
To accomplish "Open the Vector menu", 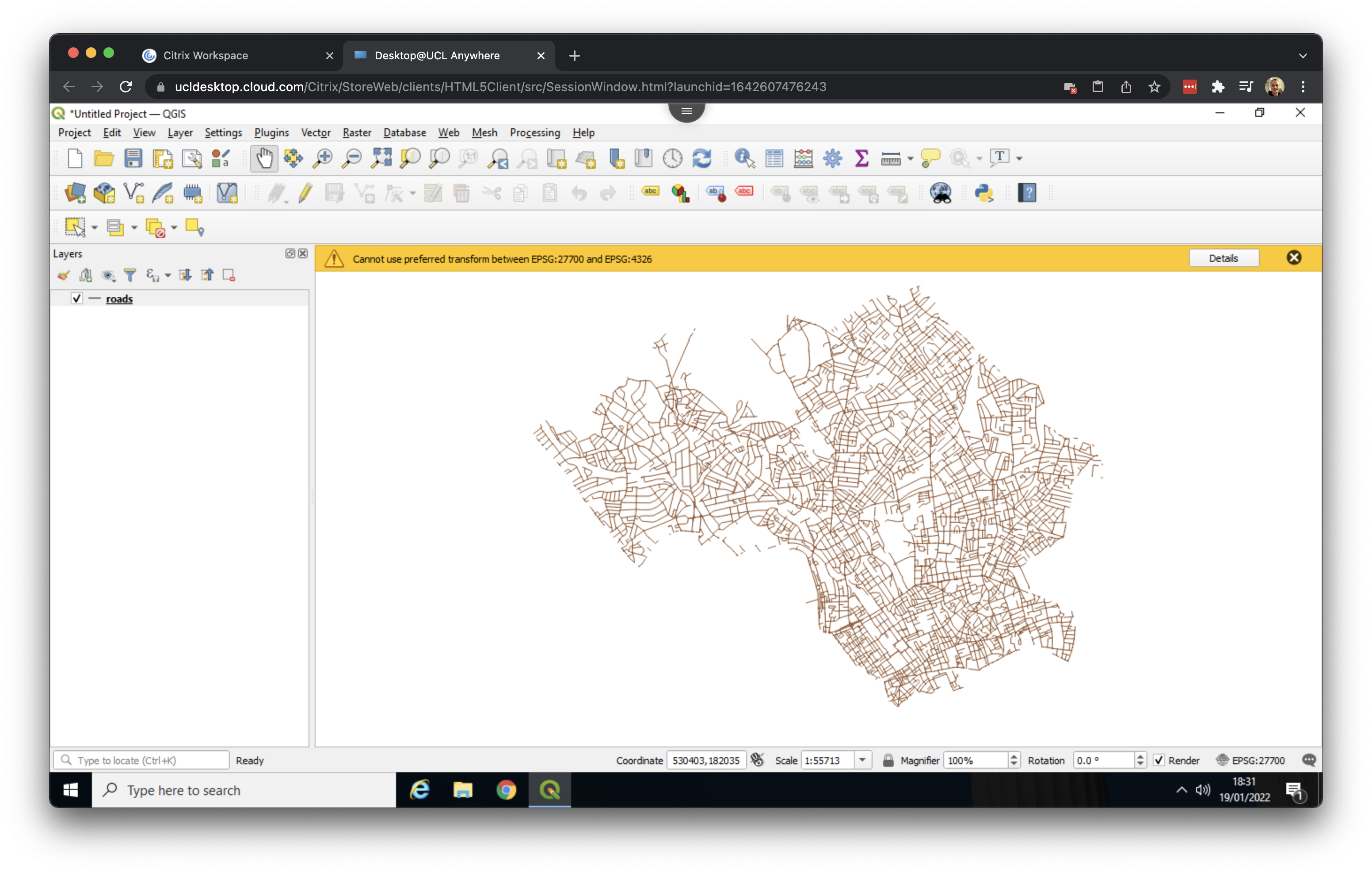I will click(x=315, y=132).
